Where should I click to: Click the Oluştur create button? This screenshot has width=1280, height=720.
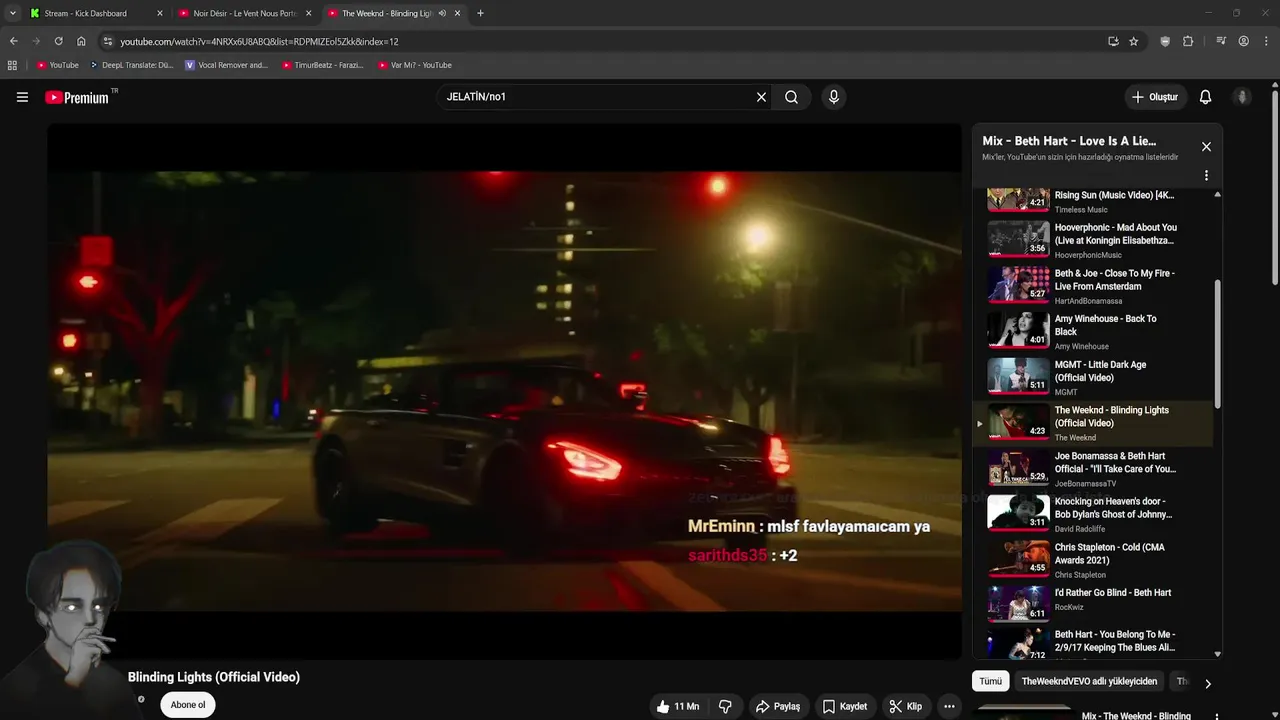coord(1155,97)
